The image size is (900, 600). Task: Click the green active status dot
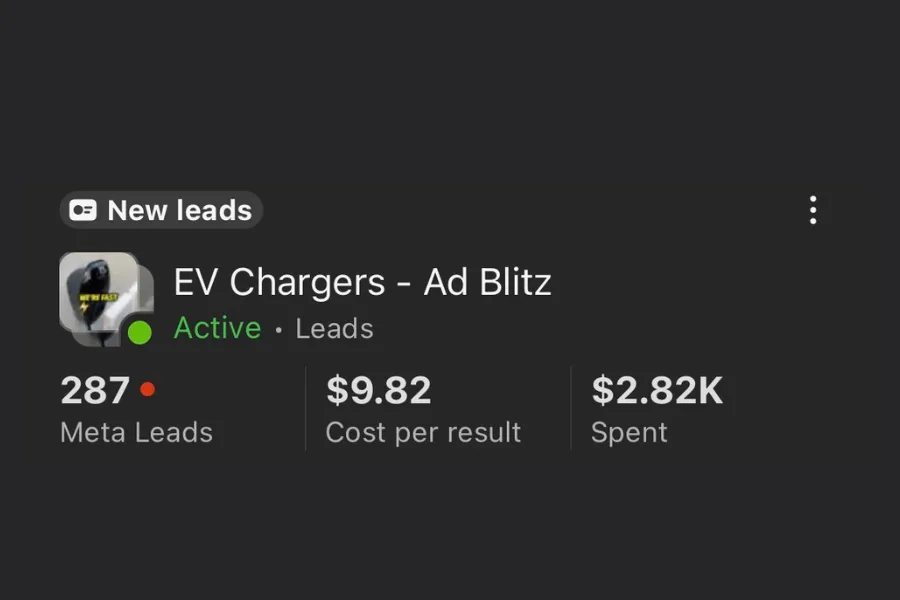click(140, 333)
